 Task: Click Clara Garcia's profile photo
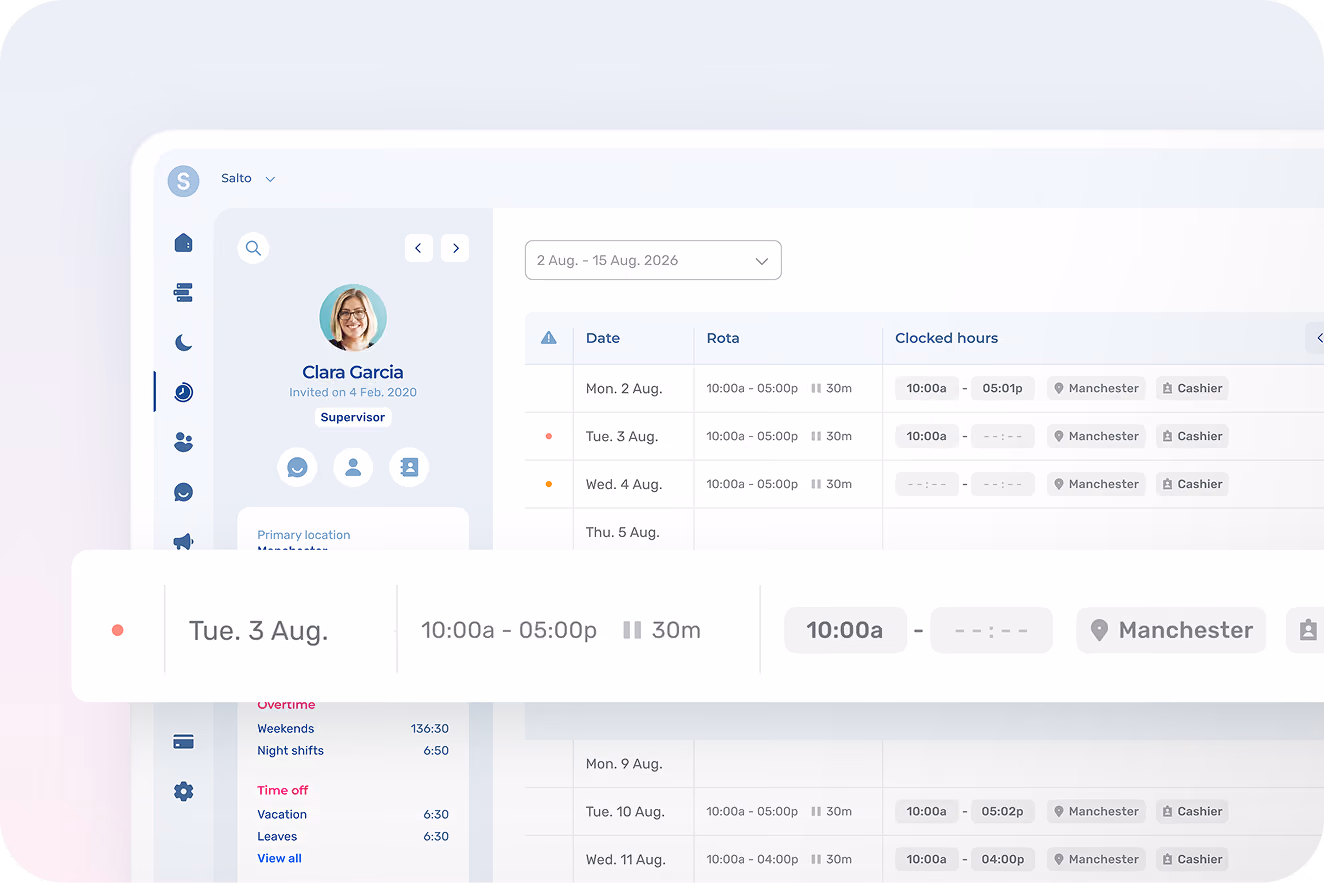[x=353, y=318]
